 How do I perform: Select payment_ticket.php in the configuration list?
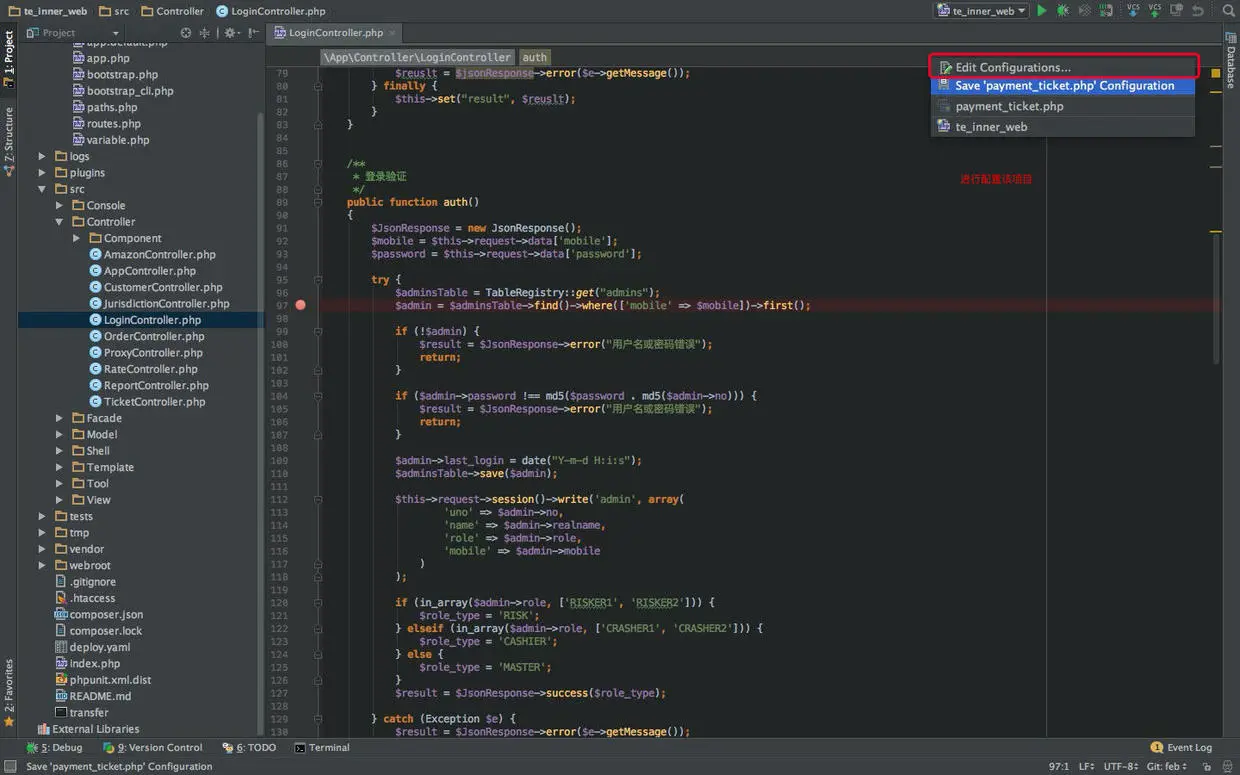coord(1062,106)
